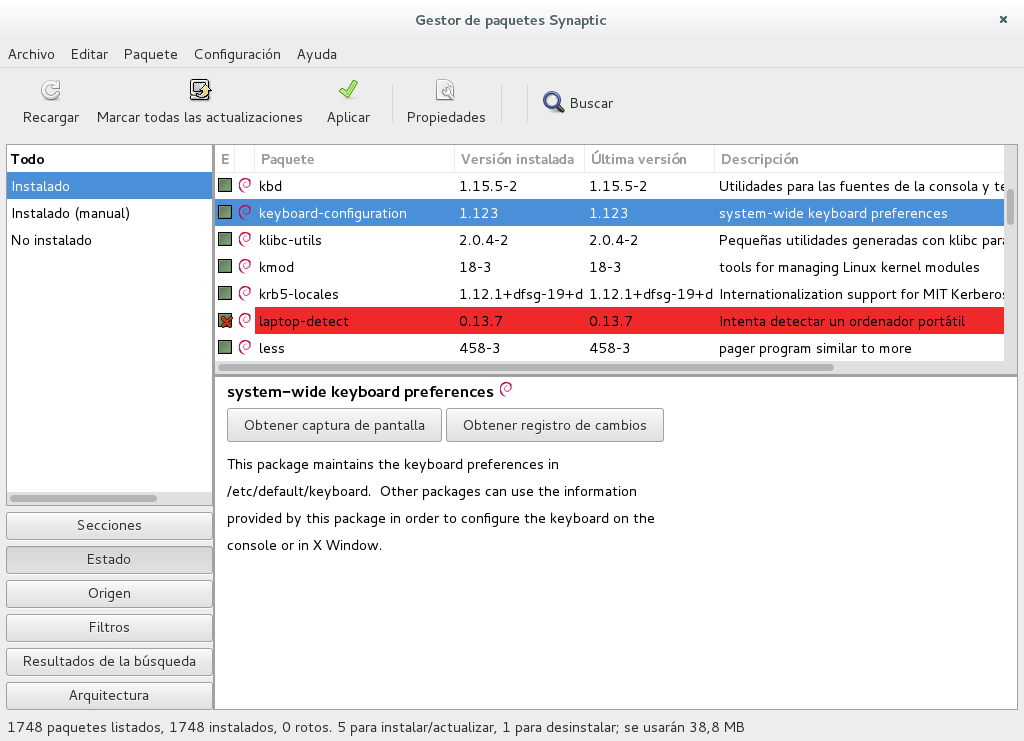Toggle status checkbox for less package
The height and width of the screenshot is (741, 1024).
(x=225, y=347)
